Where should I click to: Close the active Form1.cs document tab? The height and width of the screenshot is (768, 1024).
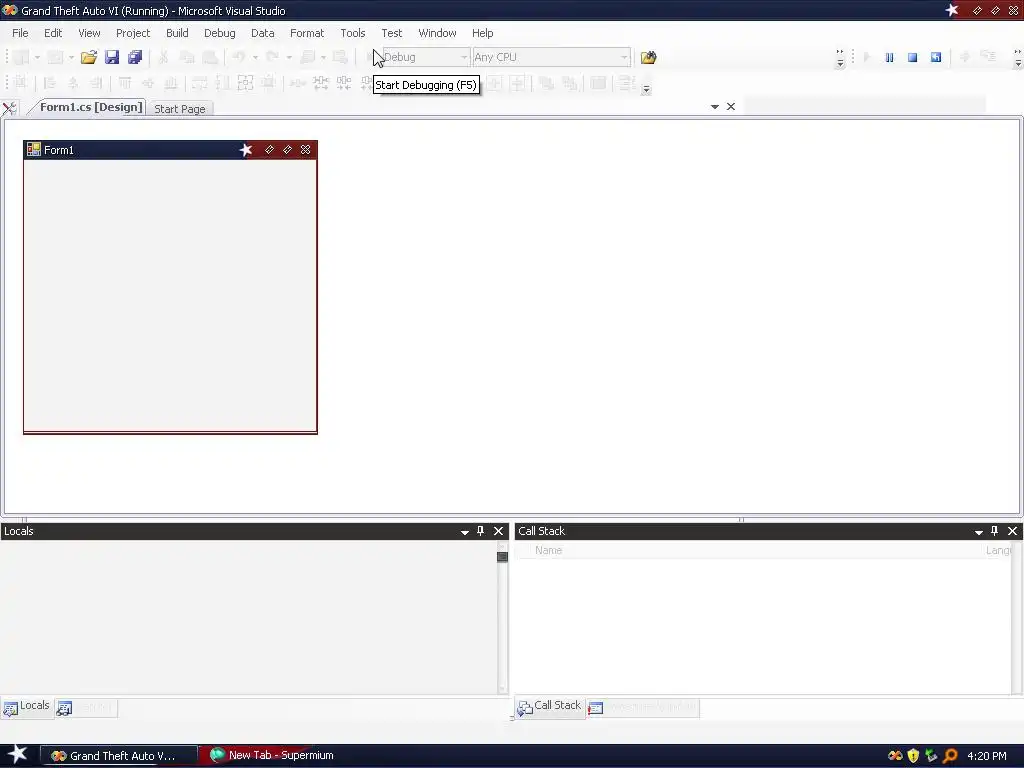(731, 106)
